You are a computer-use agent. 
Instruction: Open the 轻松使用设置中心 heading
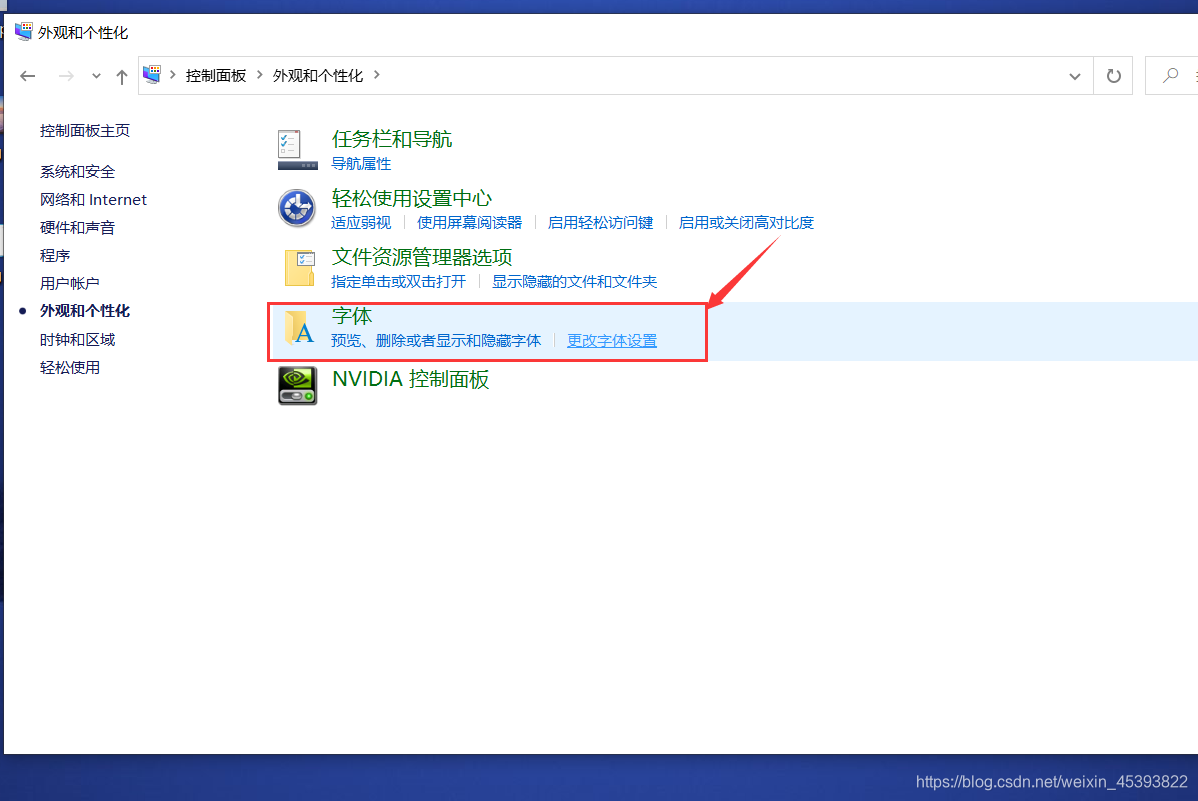412,199
